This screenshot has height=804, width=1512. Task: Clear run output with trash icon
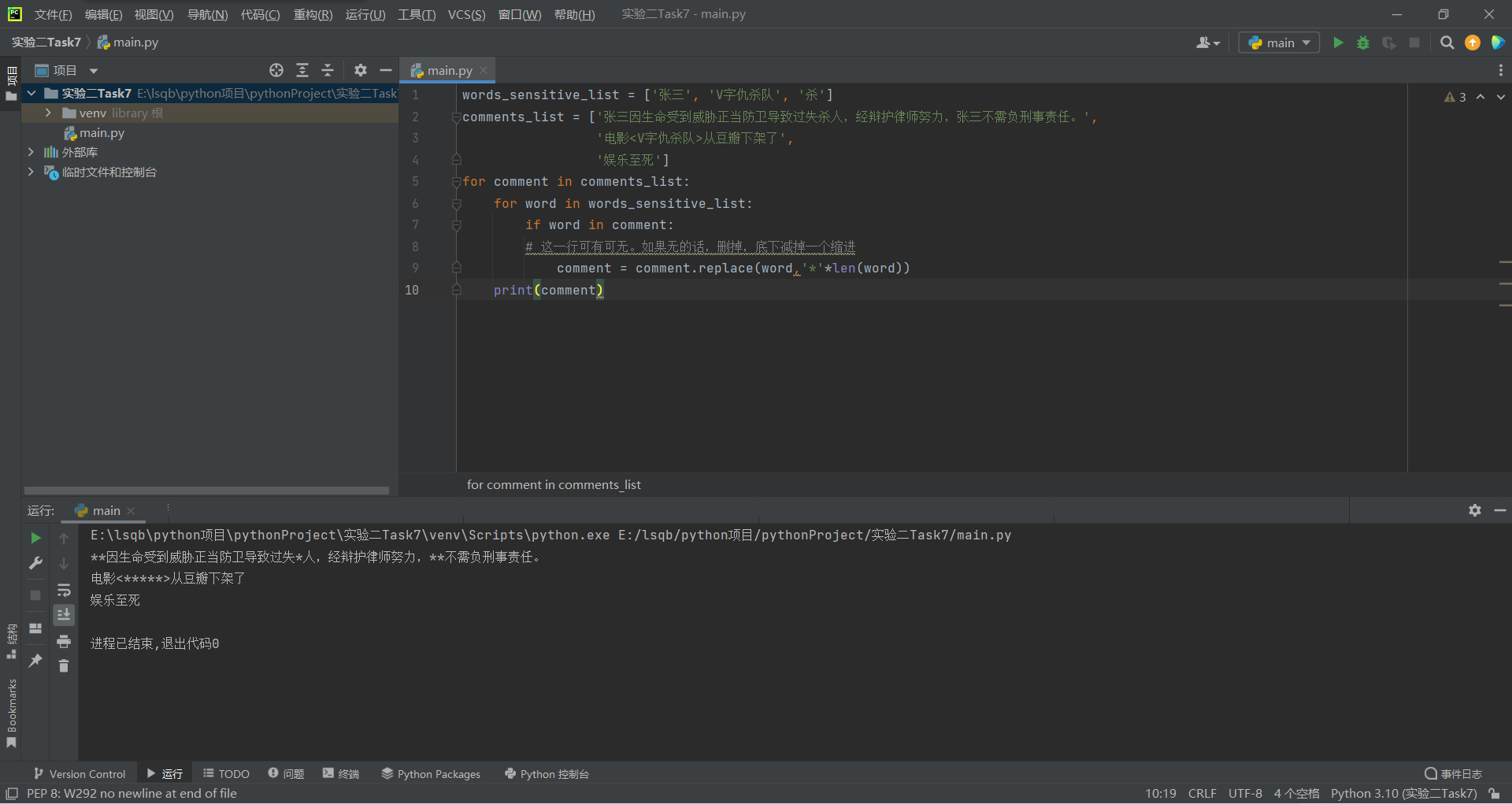click(64, 666)
